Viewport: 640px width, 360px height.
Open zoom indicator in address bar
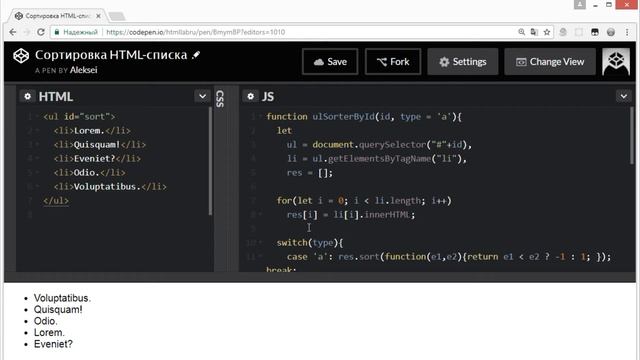[x=521, y=32]
